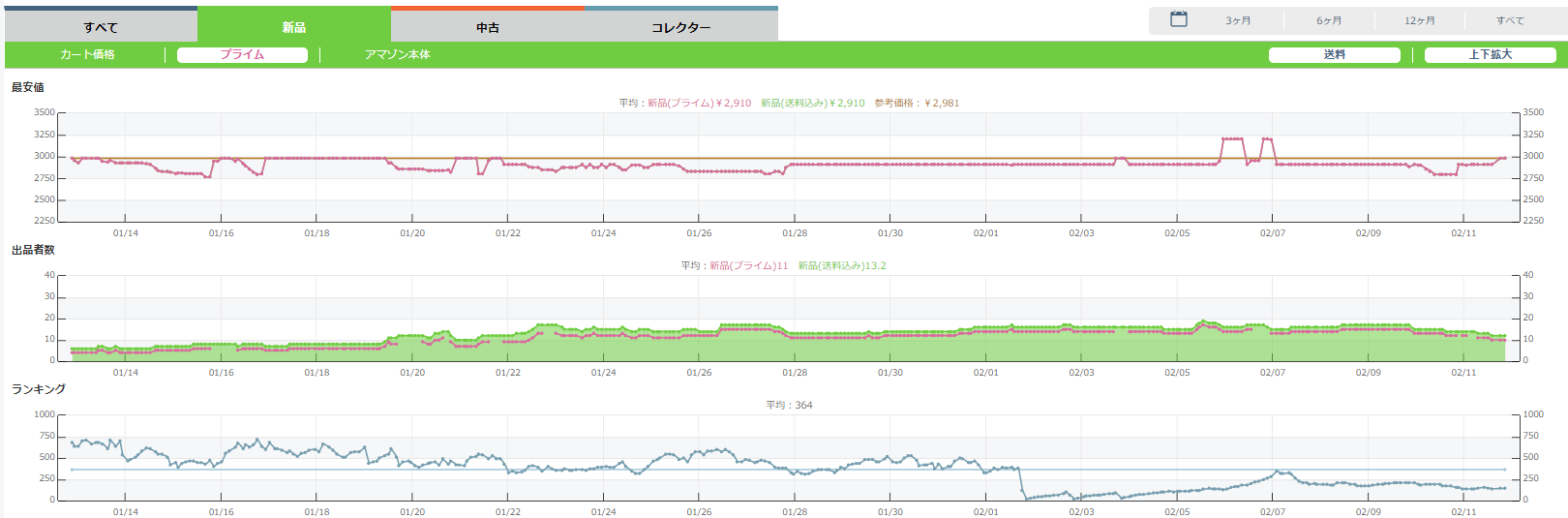The height and width of the screenshot is (518, 1568).
Task: Toggle the プライム price filter
Action: pyautogui.click(x=242, y=55)
